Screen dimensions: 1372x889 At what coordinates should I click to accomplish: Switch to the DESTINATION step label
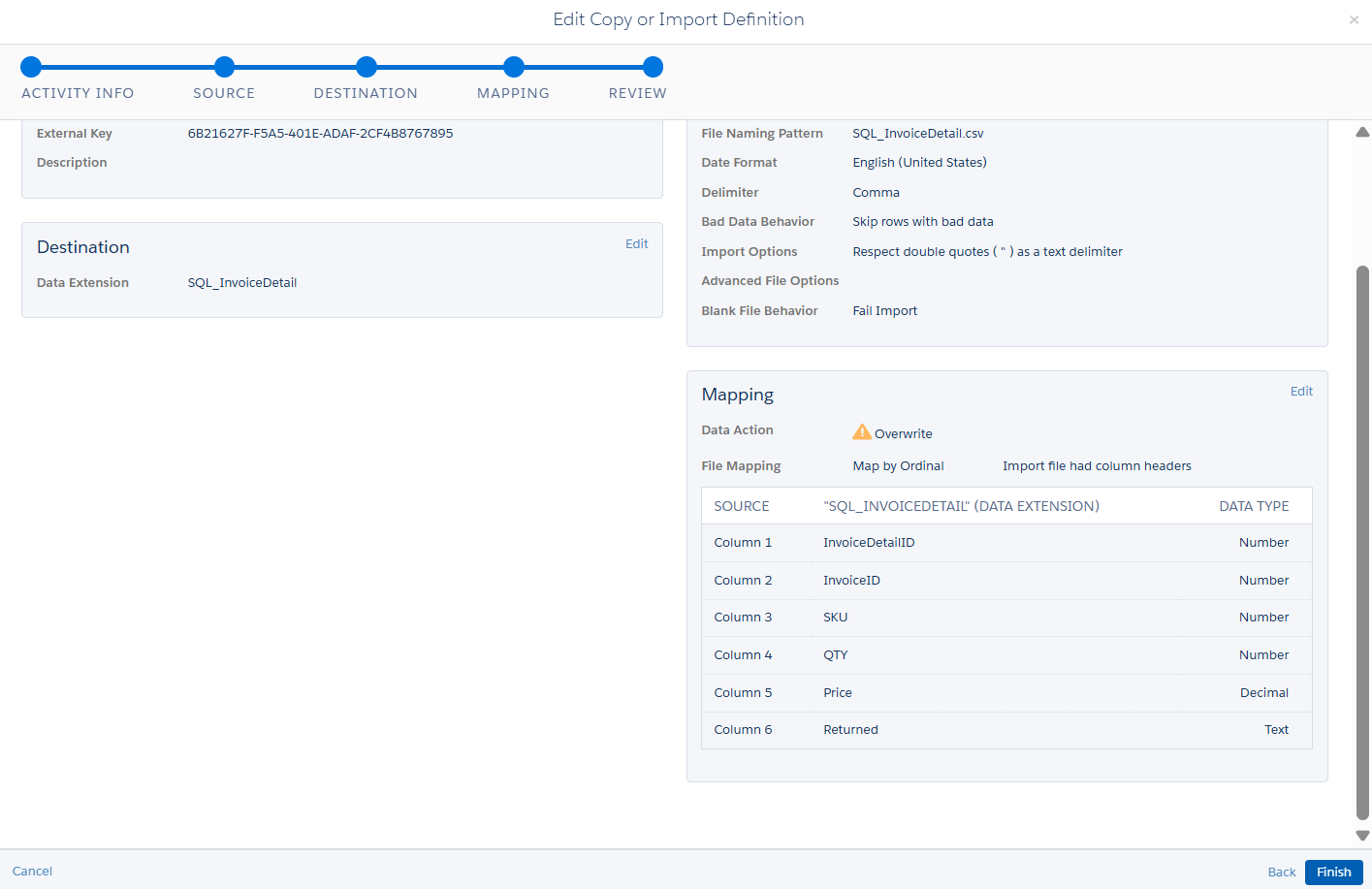coord(366,93)
